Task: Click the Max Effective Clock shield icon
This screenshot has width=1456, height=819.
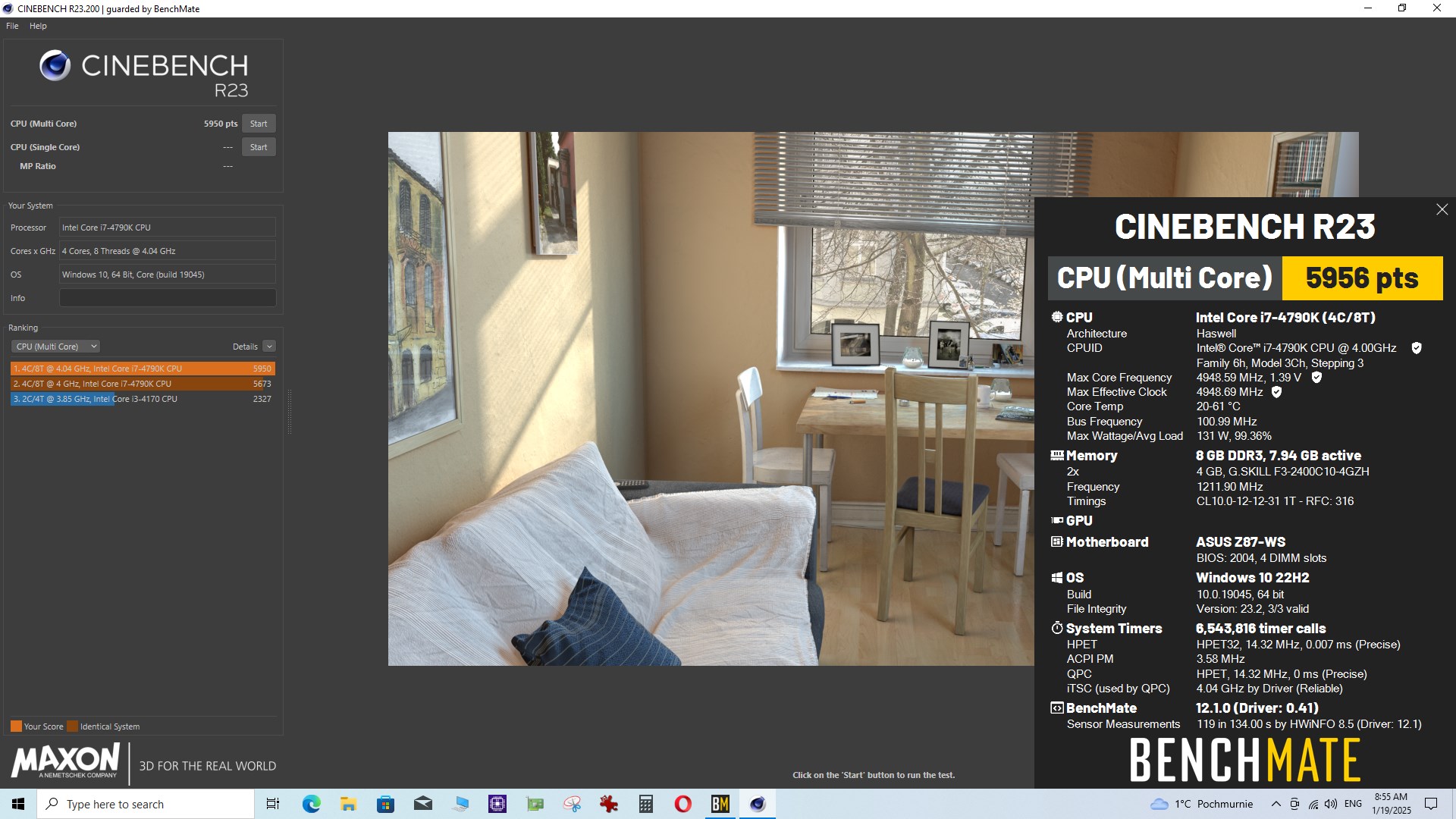Action: coord(1276,392)
